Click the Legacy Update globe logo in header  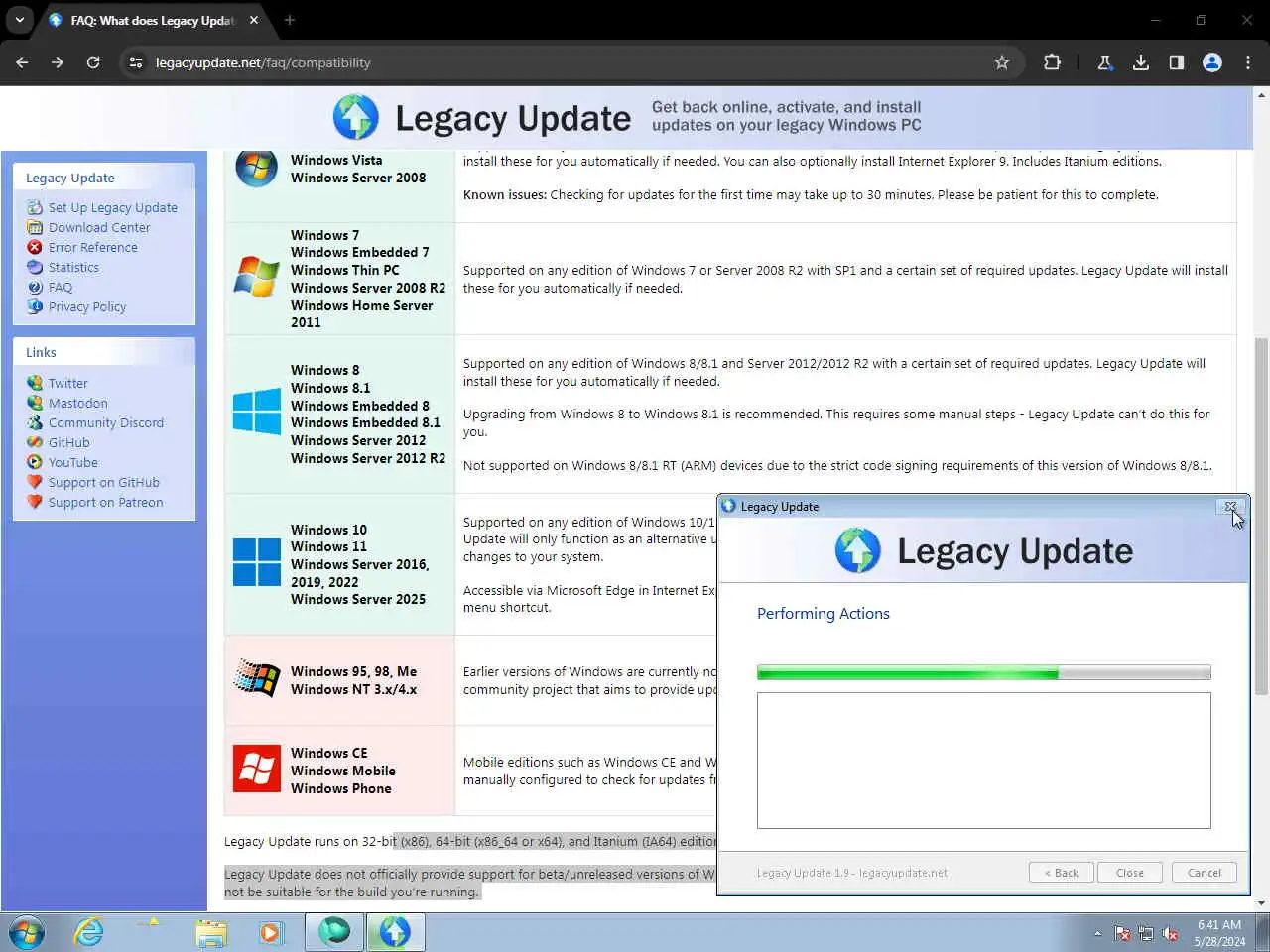click(x=355, y=117)
